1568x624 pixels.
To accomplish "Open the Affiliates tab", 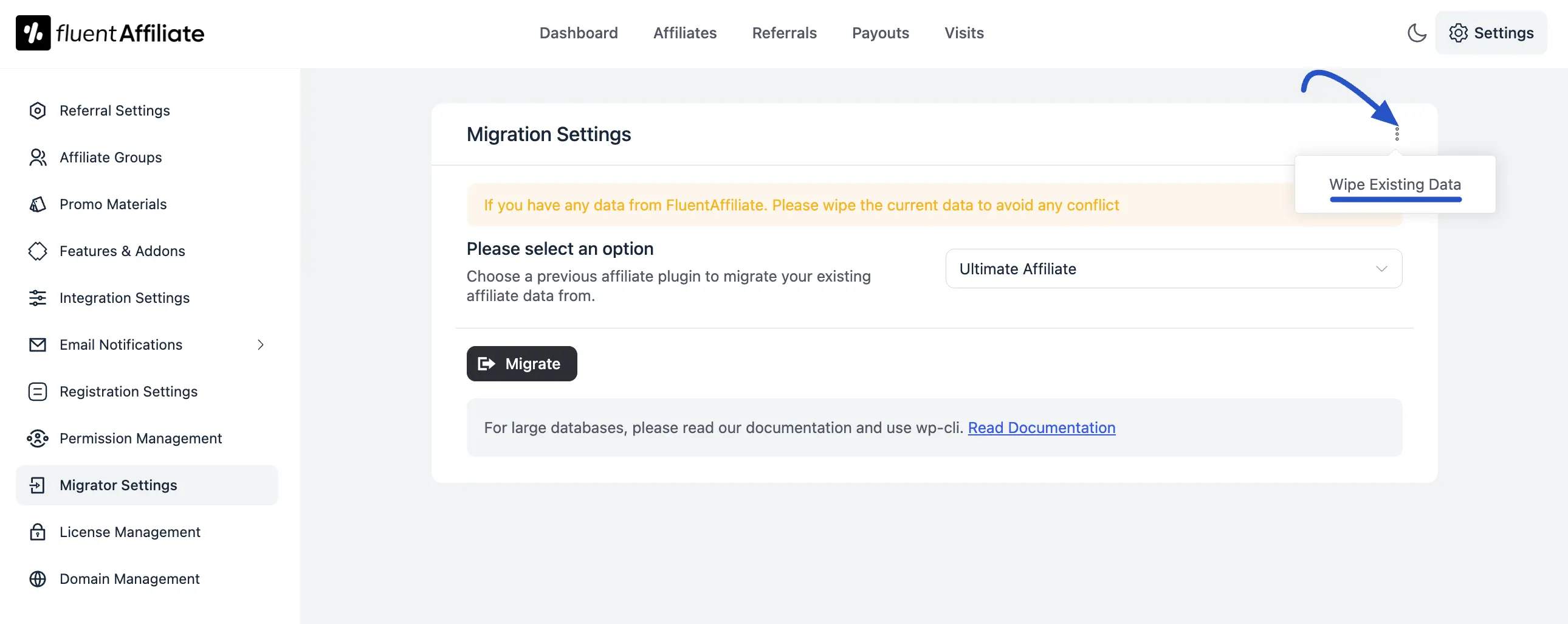I will [x=685, y=33].
